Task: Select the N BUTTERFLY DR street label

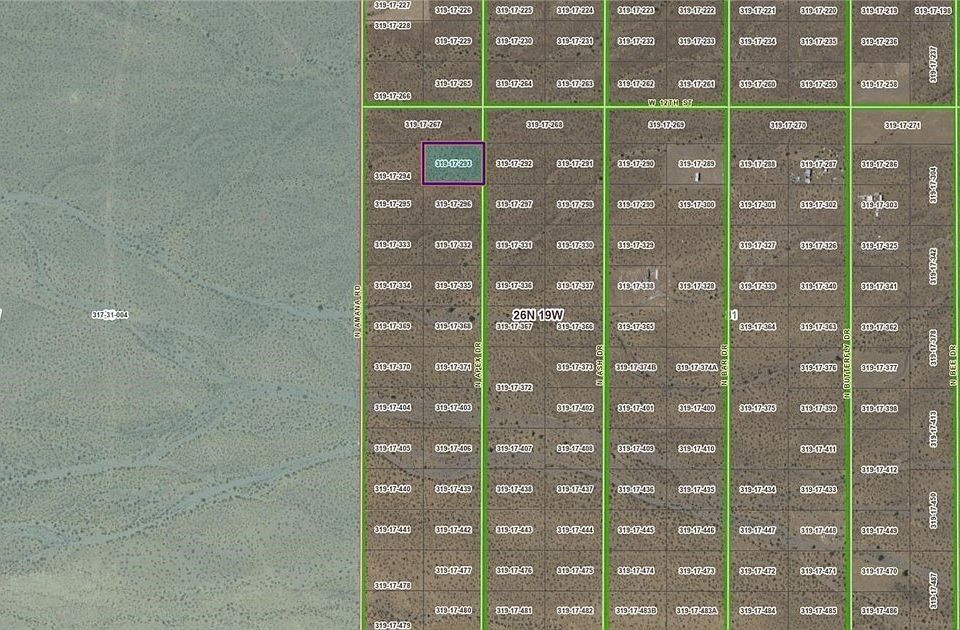Action: click(847, 364)
